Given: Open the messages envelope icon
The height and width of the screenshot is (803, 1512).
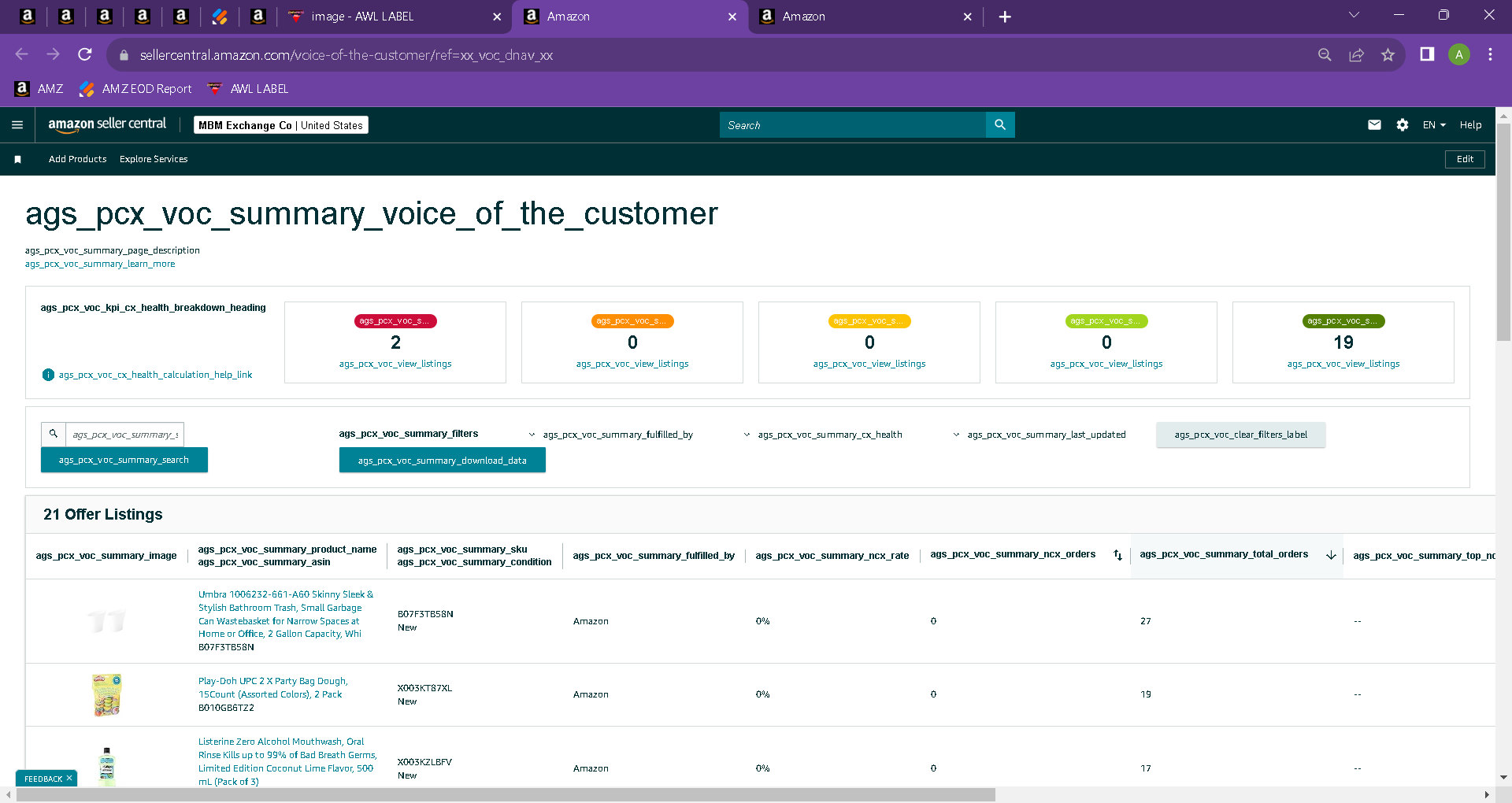Looking at the screenshot, I should coord(1374,124).
